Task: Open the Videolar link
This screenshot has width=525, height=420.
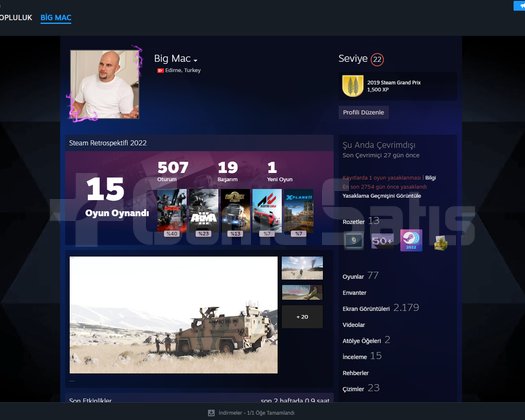Action: (x=354, y=325)
